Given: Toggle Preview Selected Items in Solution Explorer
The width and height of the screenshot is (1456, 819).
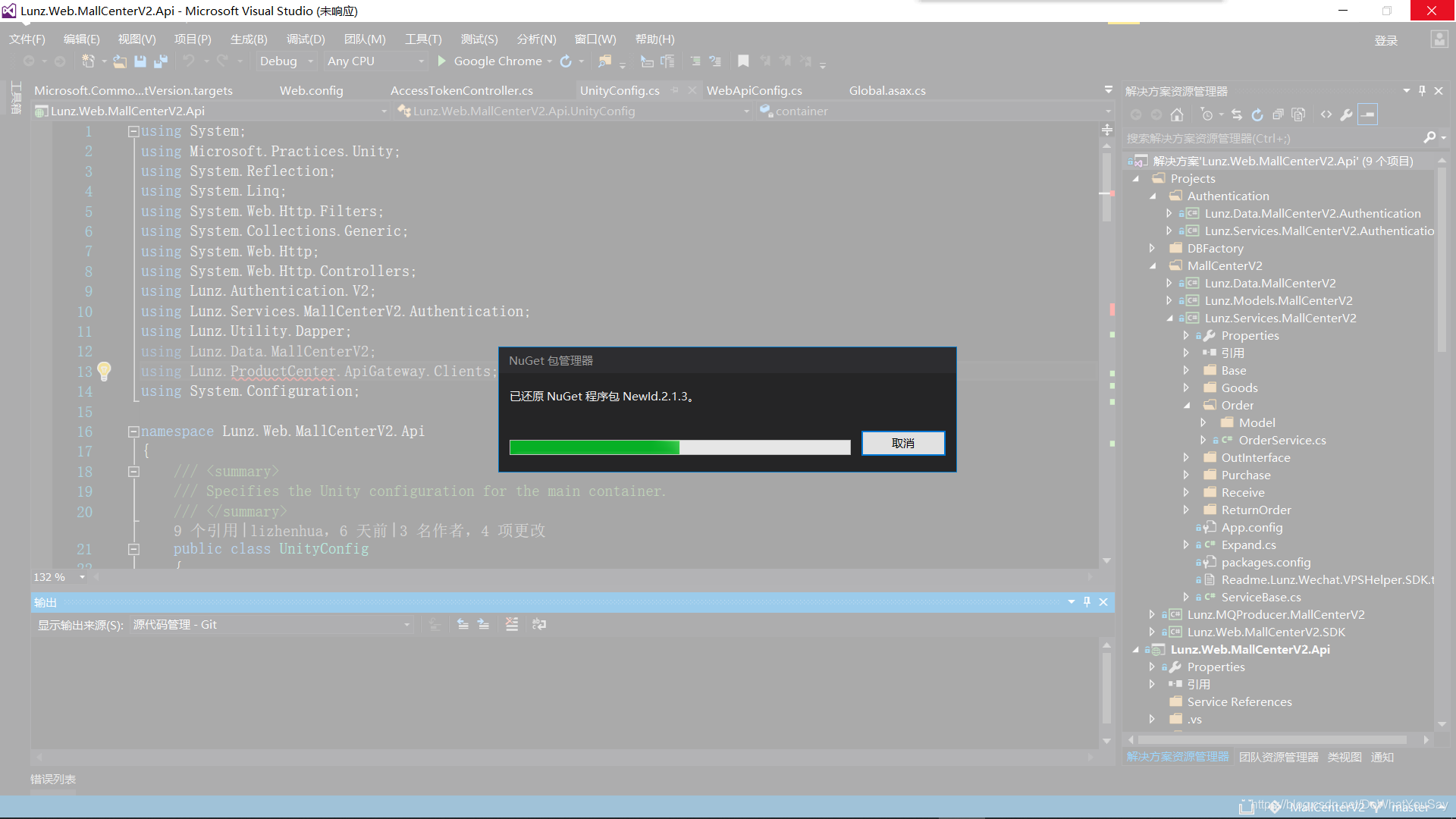Looking at the screenshot, I should pyautogui.click(x=1368, y=115).
